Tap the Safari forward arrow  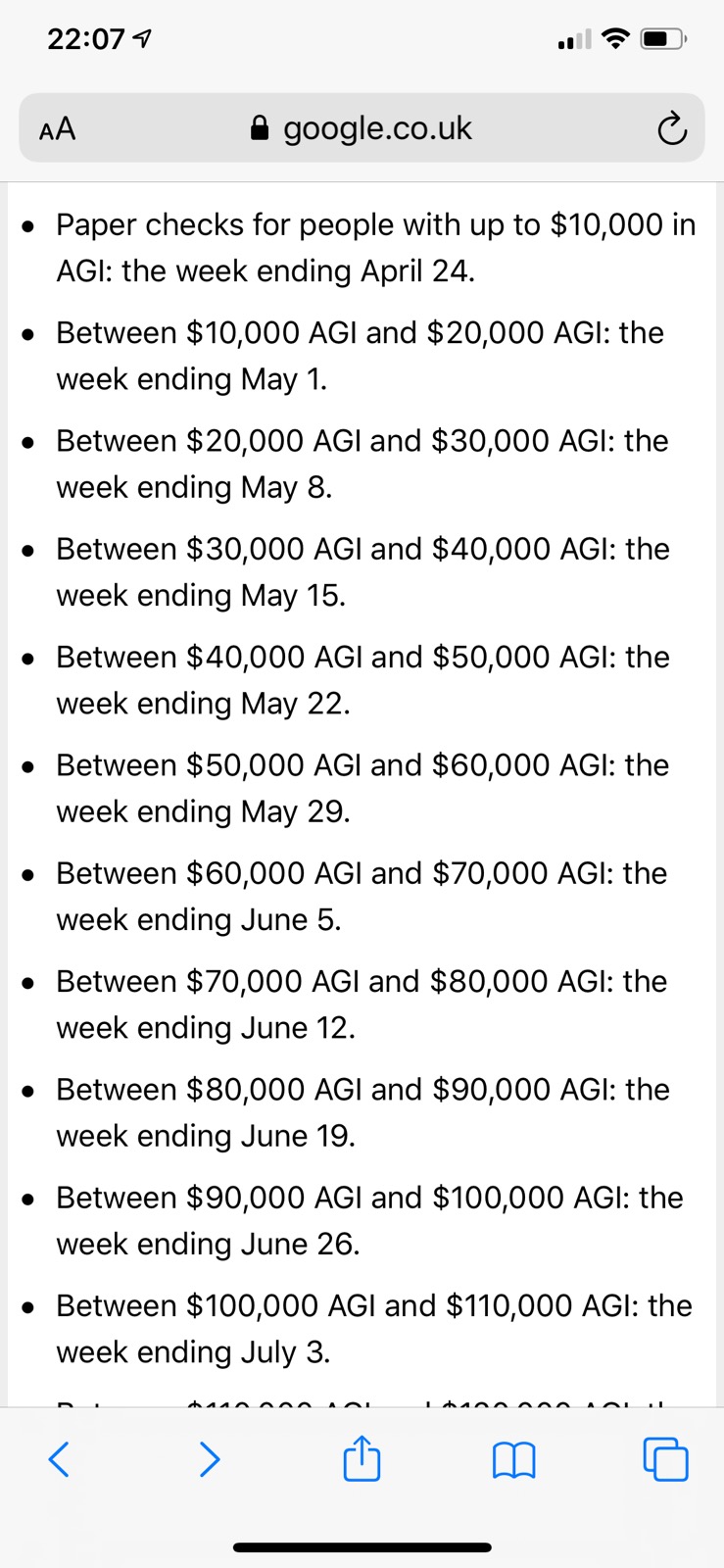pyautogui.click(x=210, y=1458)
